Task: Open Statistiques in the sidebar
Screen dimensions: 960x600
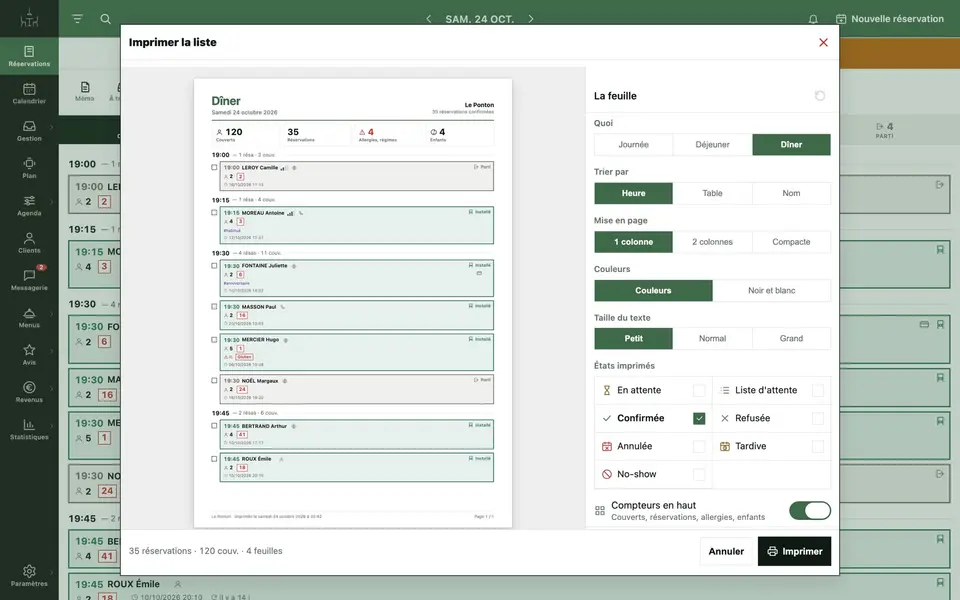Action: coord(29,429)
